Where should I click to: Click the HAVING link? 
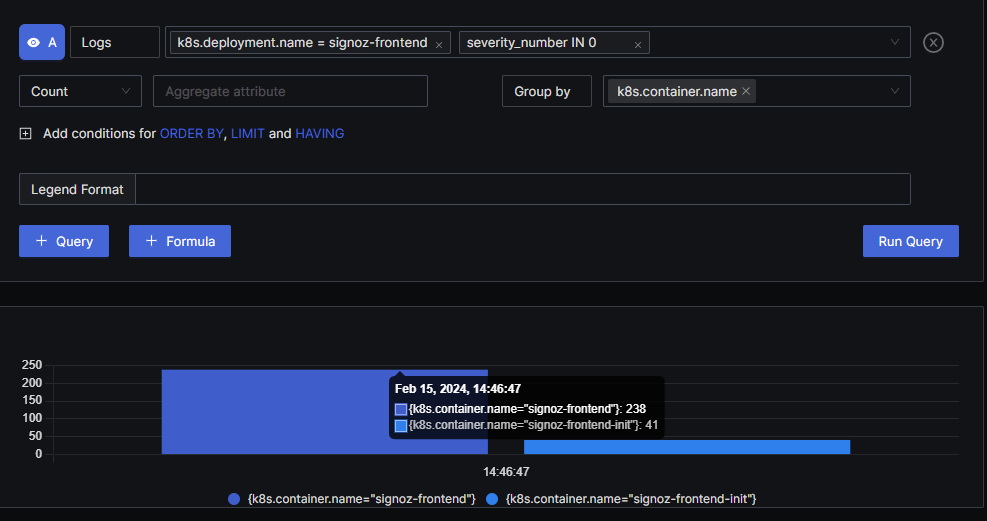pyautogui.click(x=320, y=133)
